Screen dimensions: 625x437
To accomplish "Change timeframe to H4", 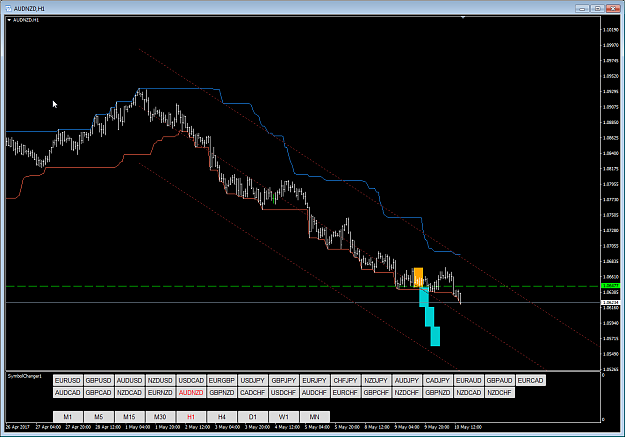I will pos(222,417).
